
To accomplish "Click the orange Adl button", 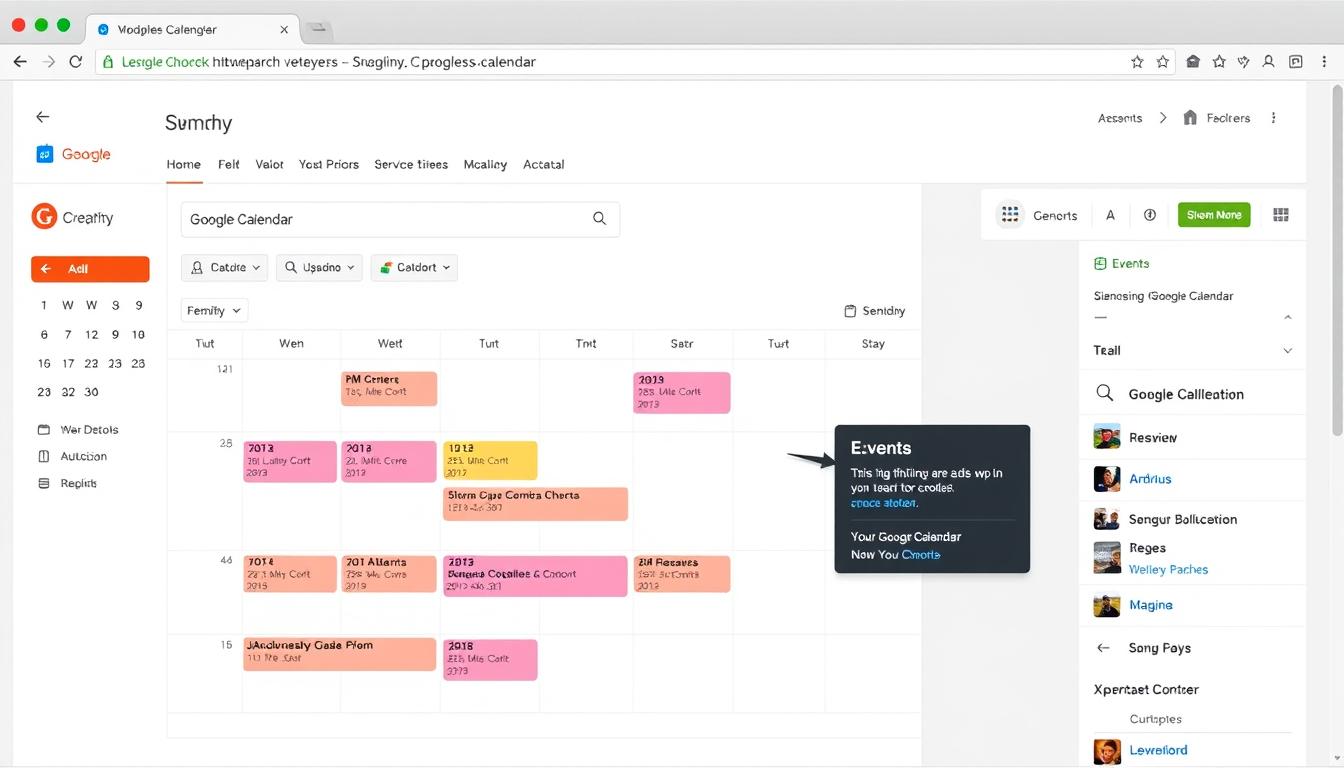I will point(90,269).
